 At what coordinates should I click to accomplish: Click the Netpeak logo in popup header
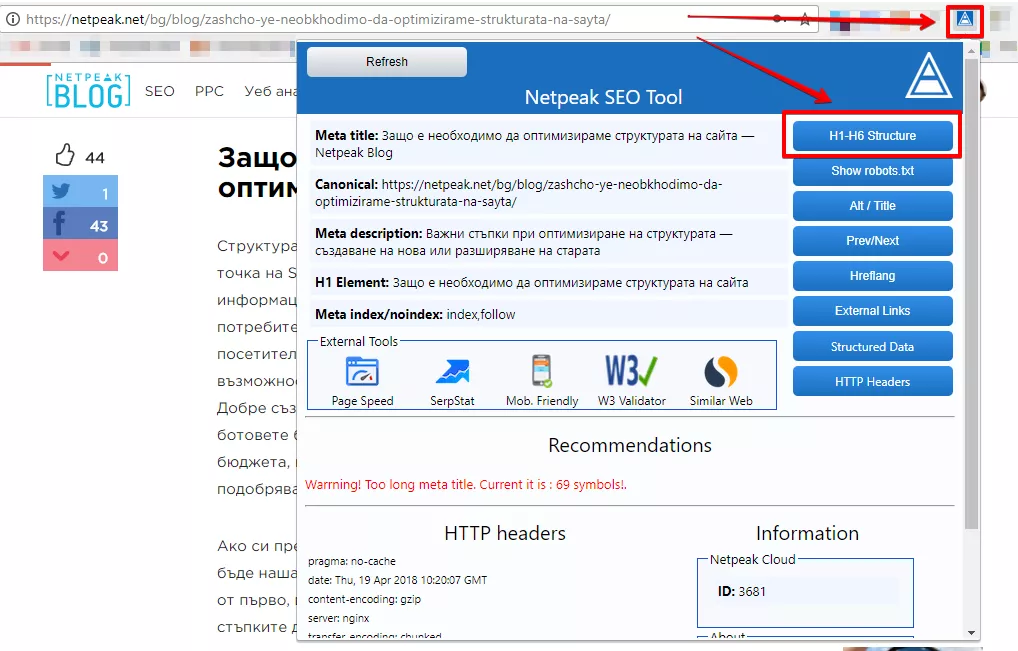pyautogui.click(x=929, y=76)
